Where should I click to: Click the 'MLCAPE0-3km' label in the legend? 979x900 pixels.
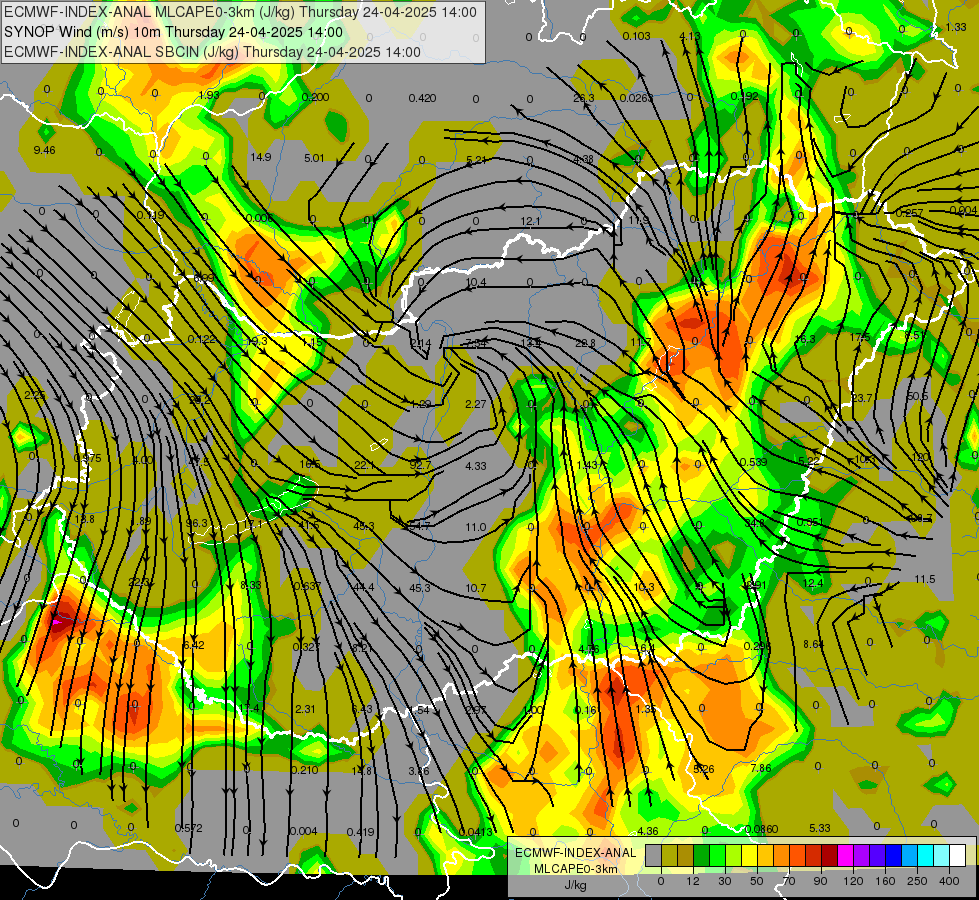[576, 869]
